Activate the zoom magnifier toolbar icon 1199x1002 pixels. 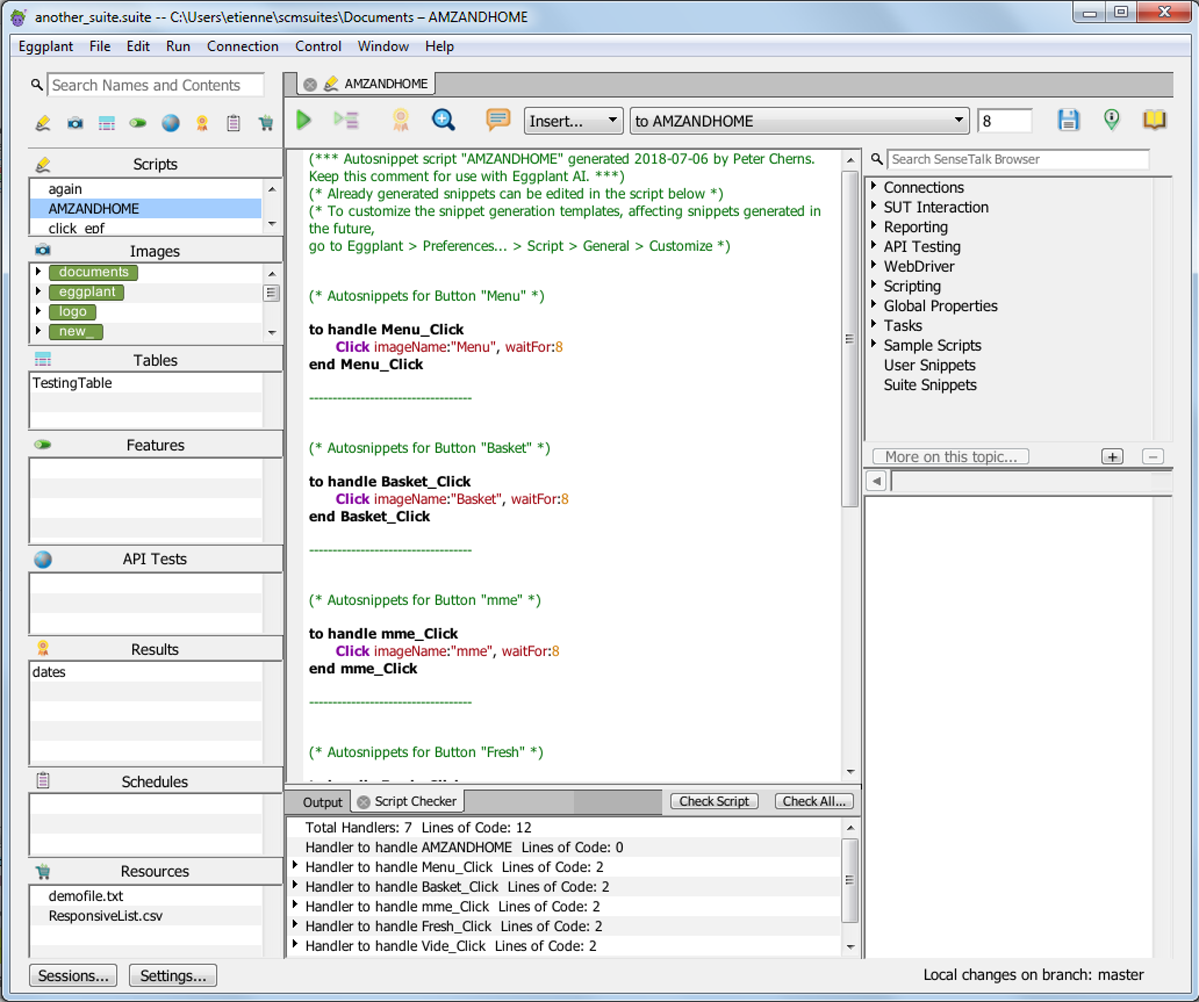point(444,119)
